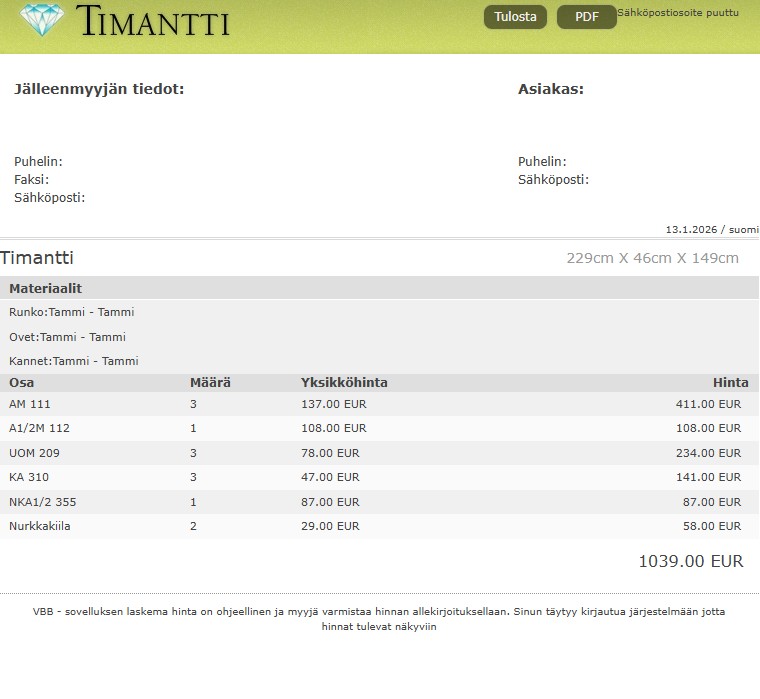The width and height of the screenshot is (760, 699).
Task: Click the VBB disclaimer text in footer
Action: pyautogui.click(x=378, y=619)
